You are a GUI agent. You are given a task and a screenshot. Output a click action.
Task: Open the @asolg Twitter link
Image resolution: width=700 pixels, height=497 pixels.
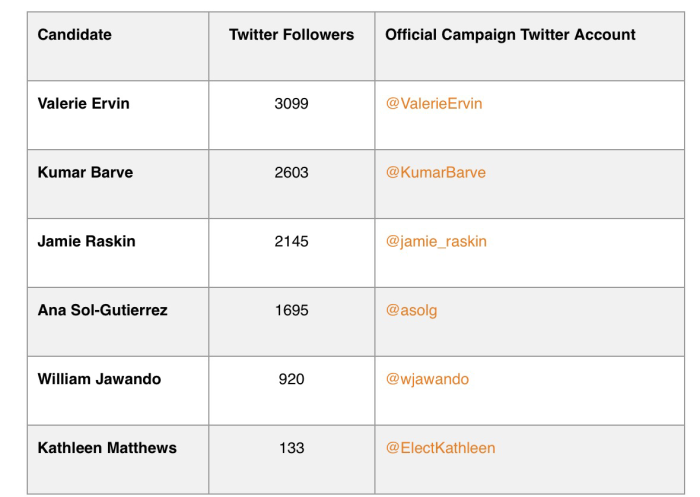click(x=411, y=310)
